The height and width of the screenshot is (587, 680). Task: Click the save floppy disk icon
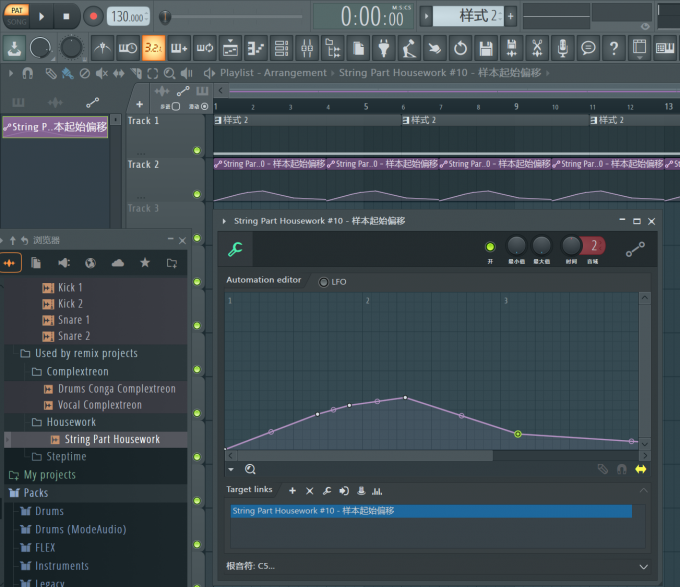tap(486, 48)
